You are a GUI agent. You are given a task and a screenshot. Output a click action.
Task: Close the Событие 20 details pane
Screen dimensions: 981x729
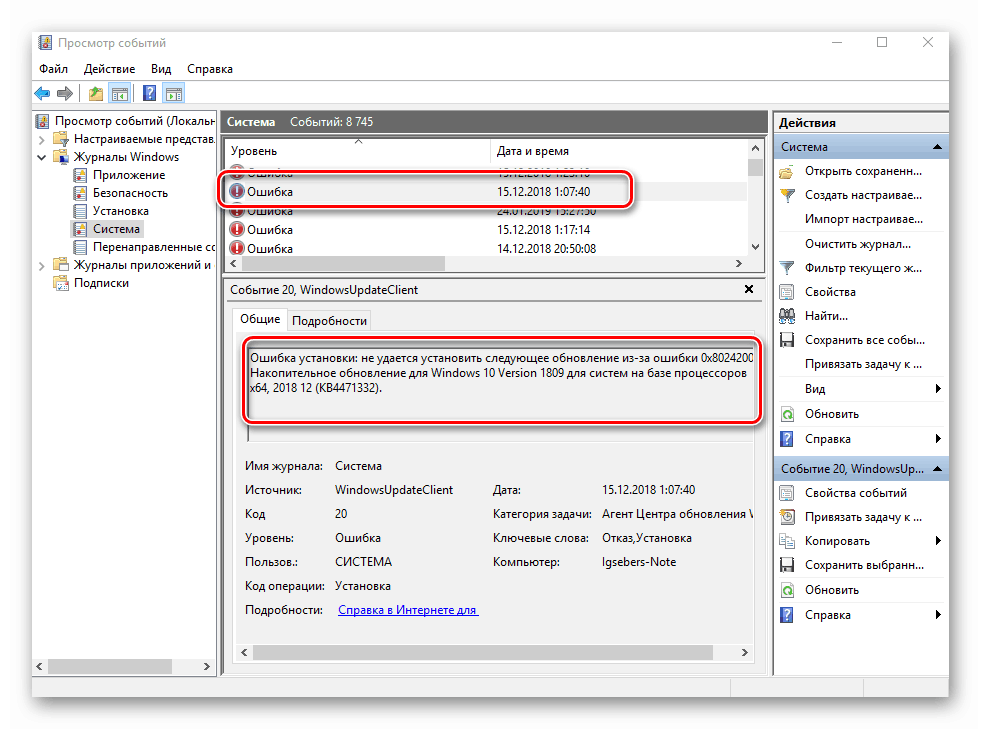[x=749, y=289]
